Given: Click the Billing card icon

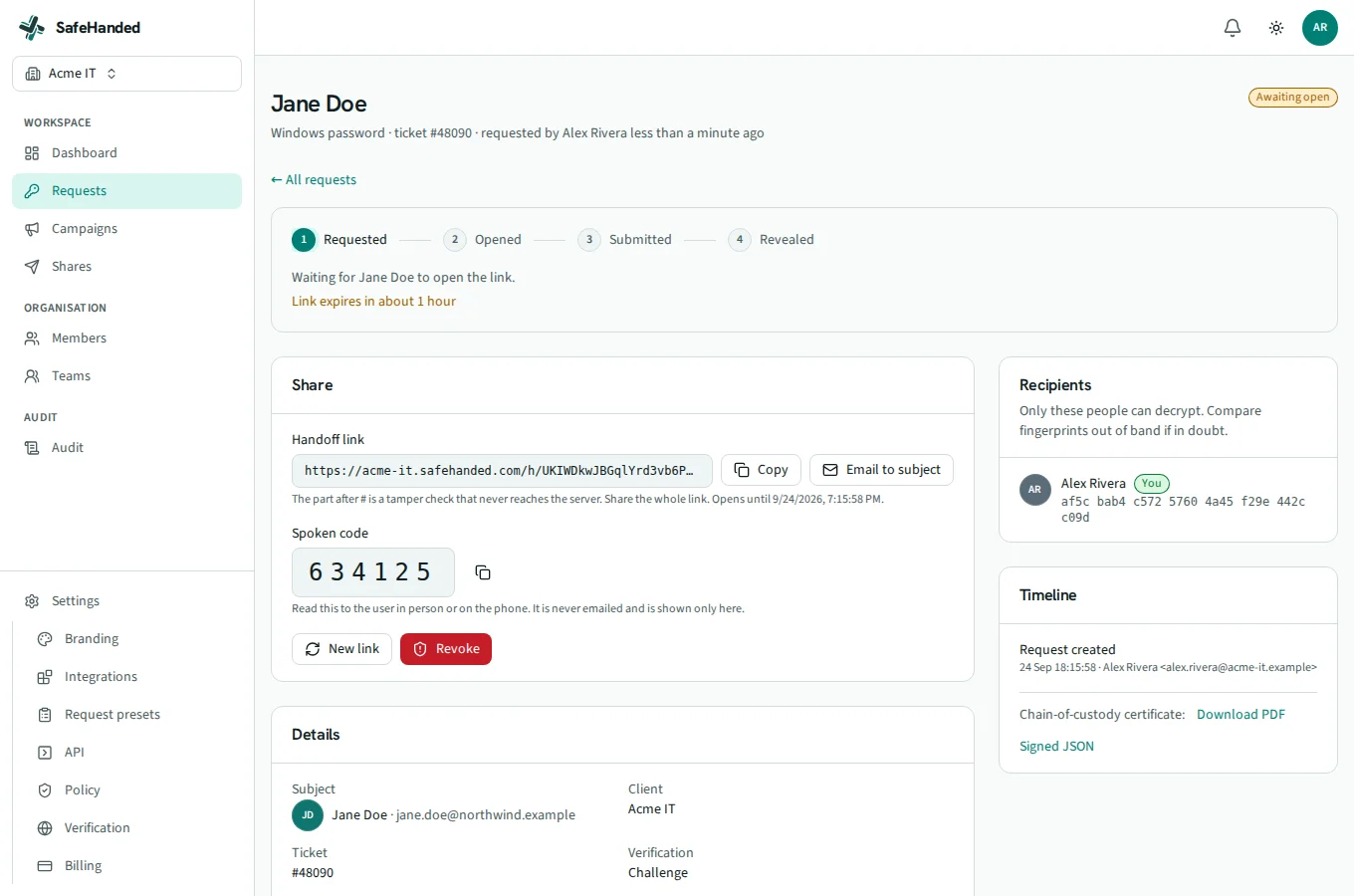Looking at the screenshot, I should (45, 866).
